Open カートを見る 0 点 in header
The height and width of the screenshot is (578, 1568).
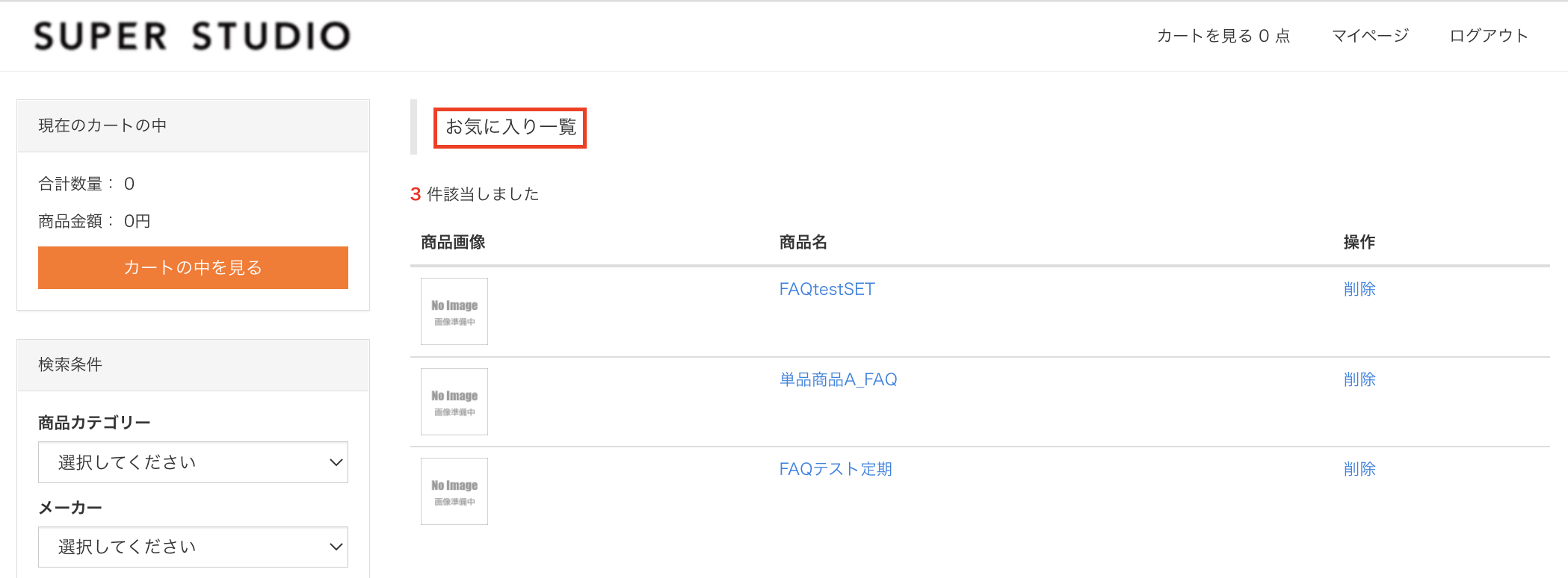(1223, 36)
